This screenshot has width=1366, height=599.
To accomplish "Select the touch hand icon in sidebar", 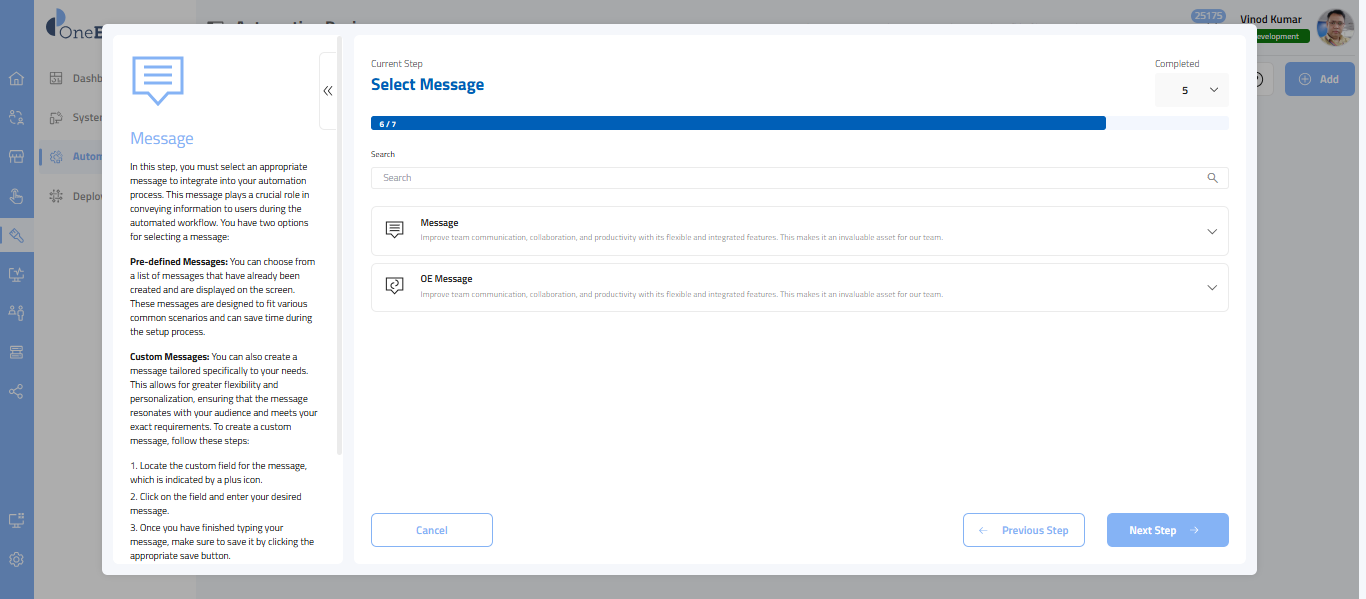I will 16,195.
